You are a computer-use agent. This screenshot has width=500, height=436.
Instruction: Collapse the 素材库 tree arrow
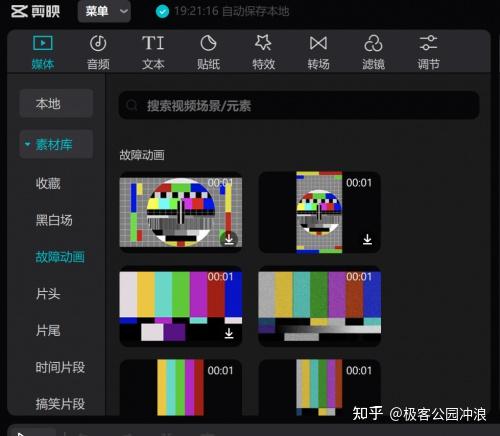click(x=28, y=144)
